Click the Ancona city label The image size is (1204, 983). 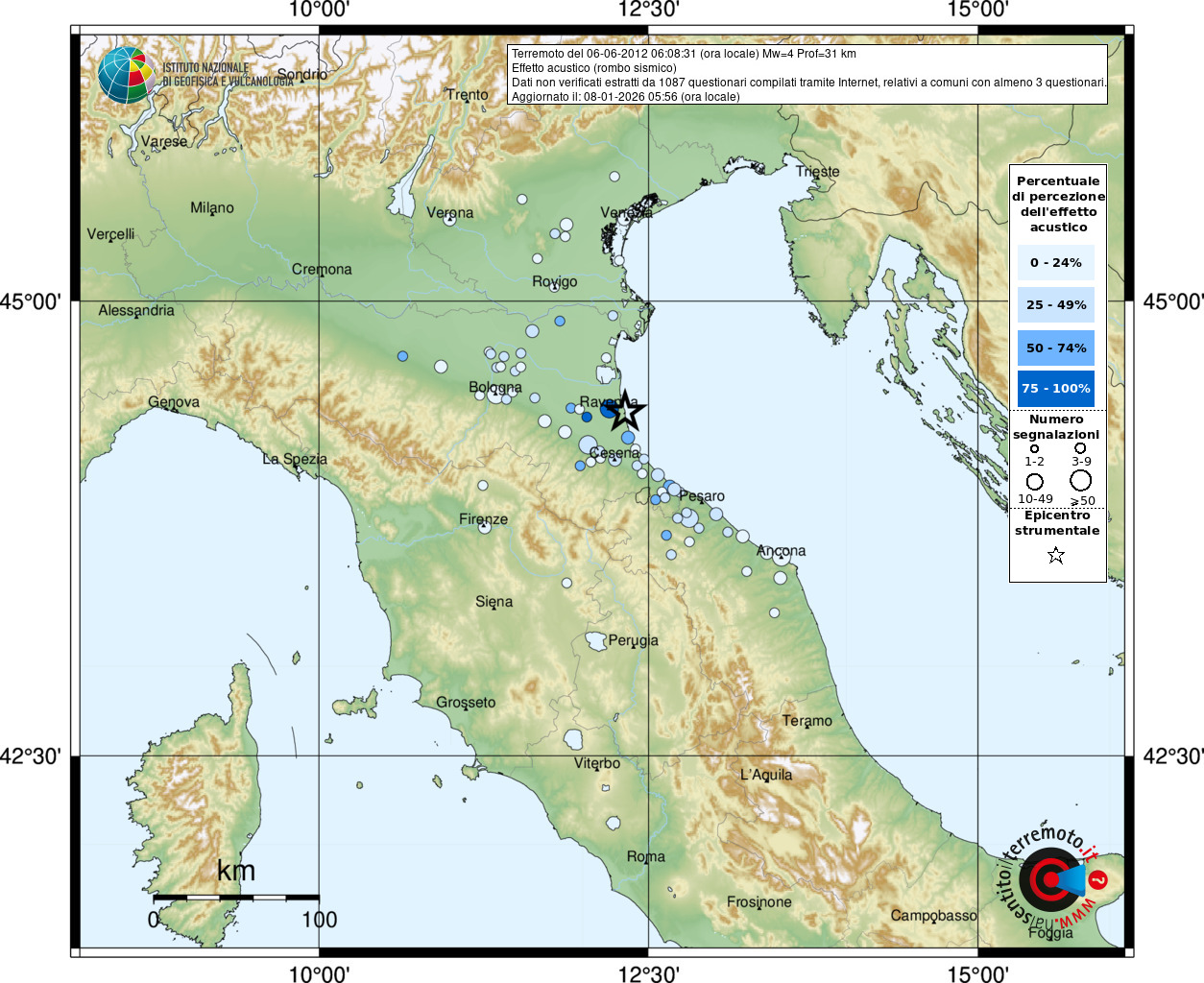[x=782, y=551]
